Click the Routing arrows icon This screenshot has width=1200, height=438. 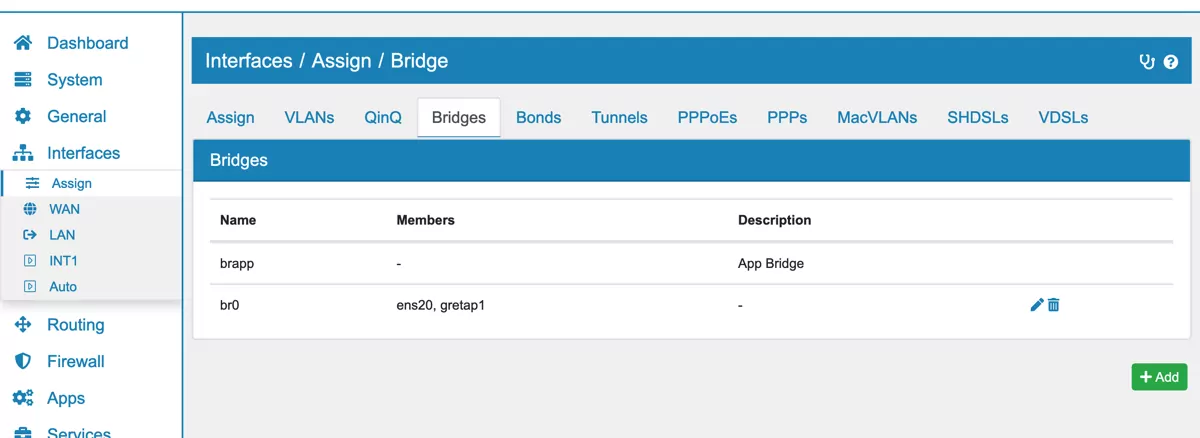tap(22, 325)
